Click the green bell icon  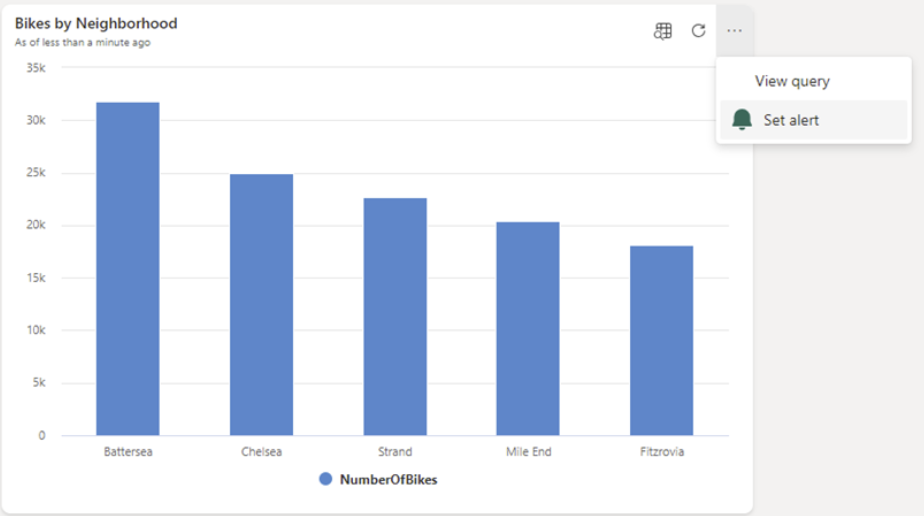coord(741,120)
